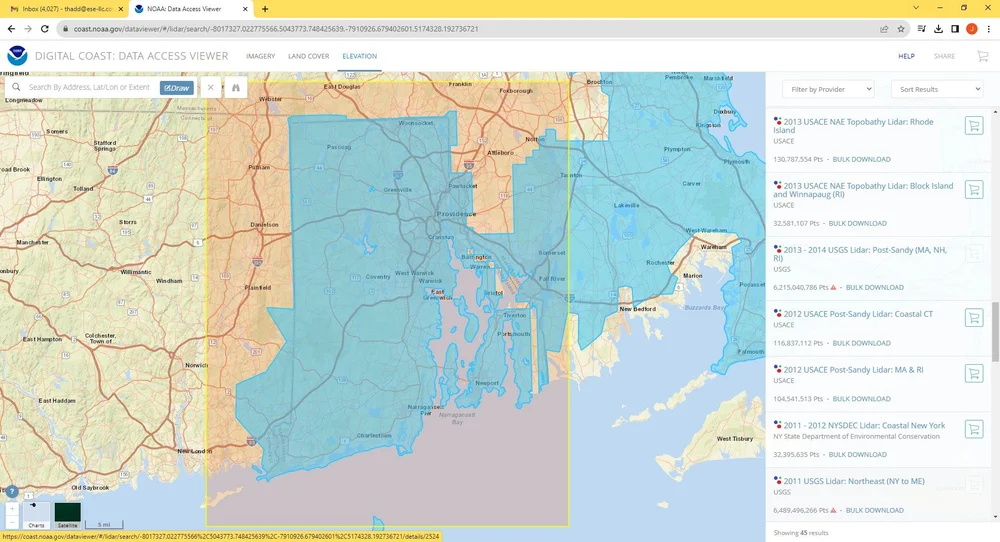Viewport: 1000px width, 542px height.
Task: Reload the page in Chrome
Action: pyautogui.click(x=45, y=29)
